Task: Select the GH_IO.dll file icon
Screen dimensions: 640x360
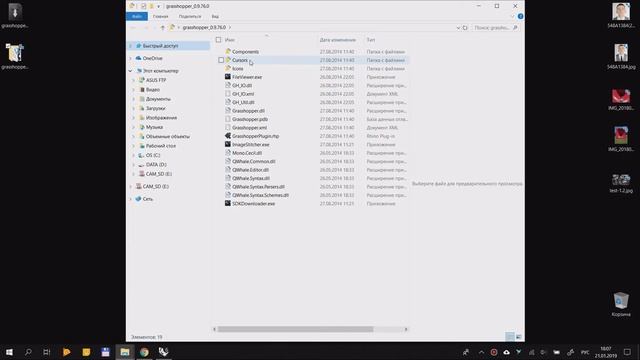Action: 228,85
